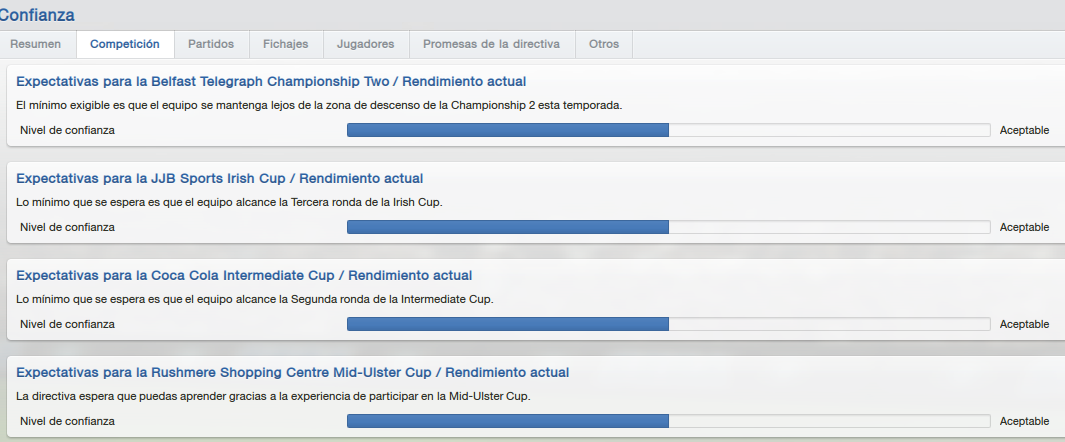Image resolution: width=1065 pixels, height=442 pixels.
Task: Open the Resumen tab
Action: click(x=35, y=44)
